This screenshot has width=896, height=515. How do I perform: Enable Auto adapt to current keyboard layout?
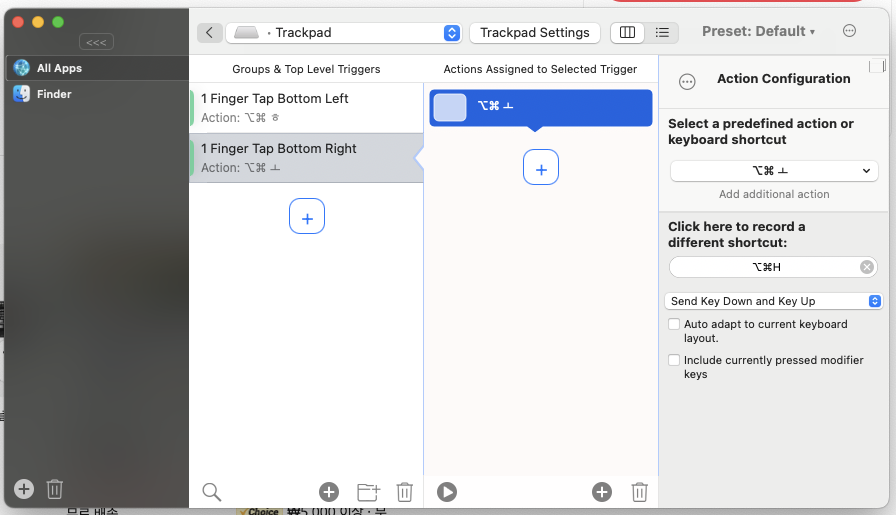click(675, 325)
